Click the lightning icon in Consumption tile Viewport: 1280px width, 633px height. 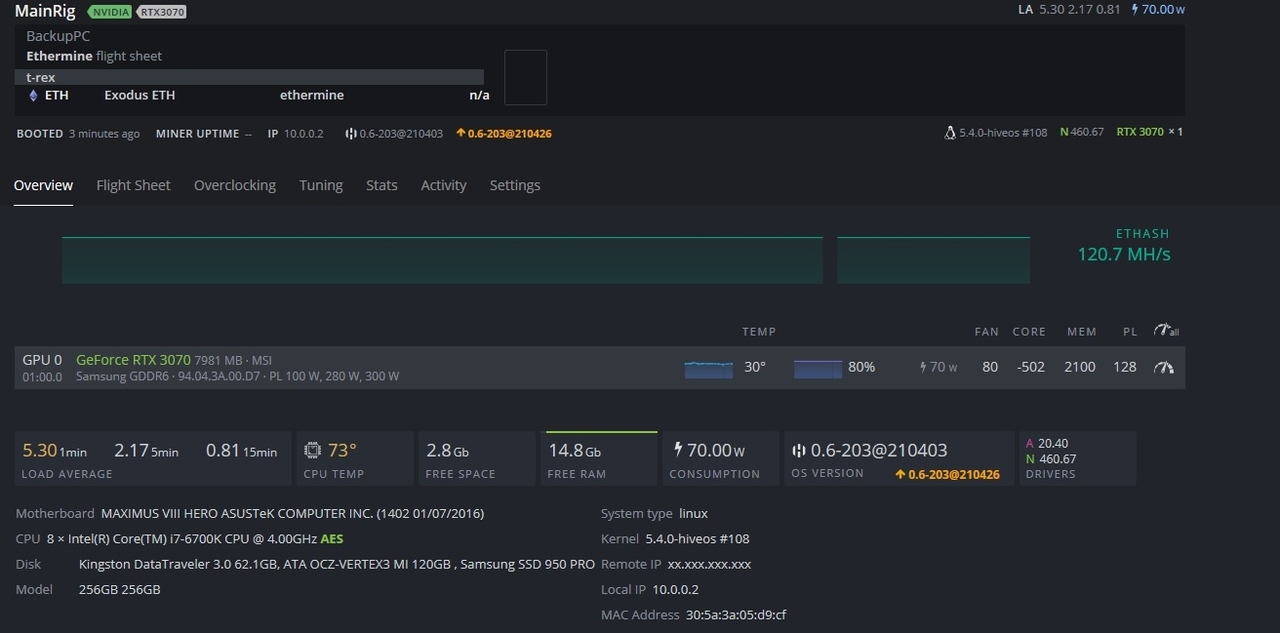point(678,450)
